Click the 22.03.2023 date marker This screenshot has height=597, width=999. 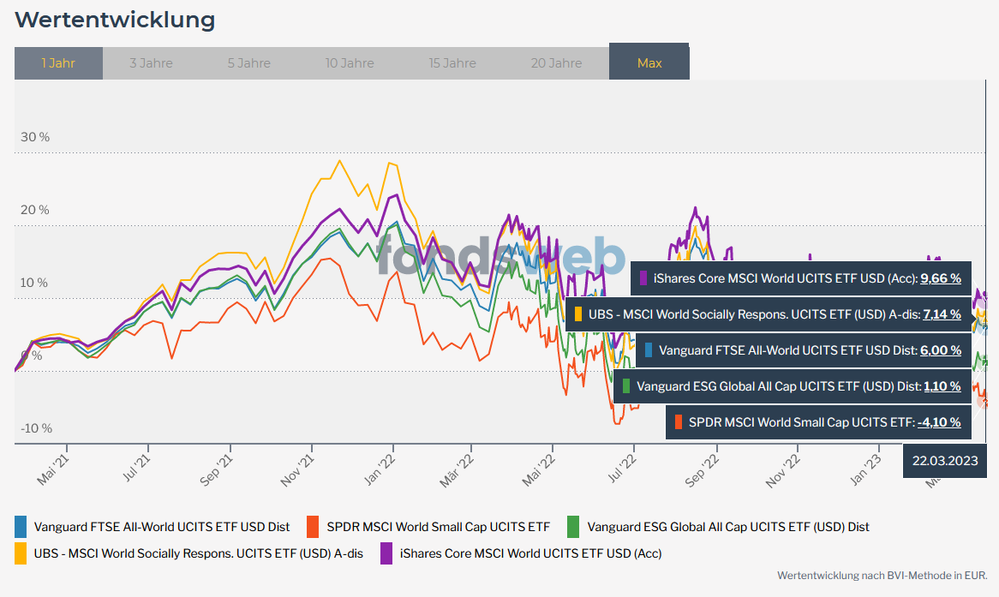[946, 462]
